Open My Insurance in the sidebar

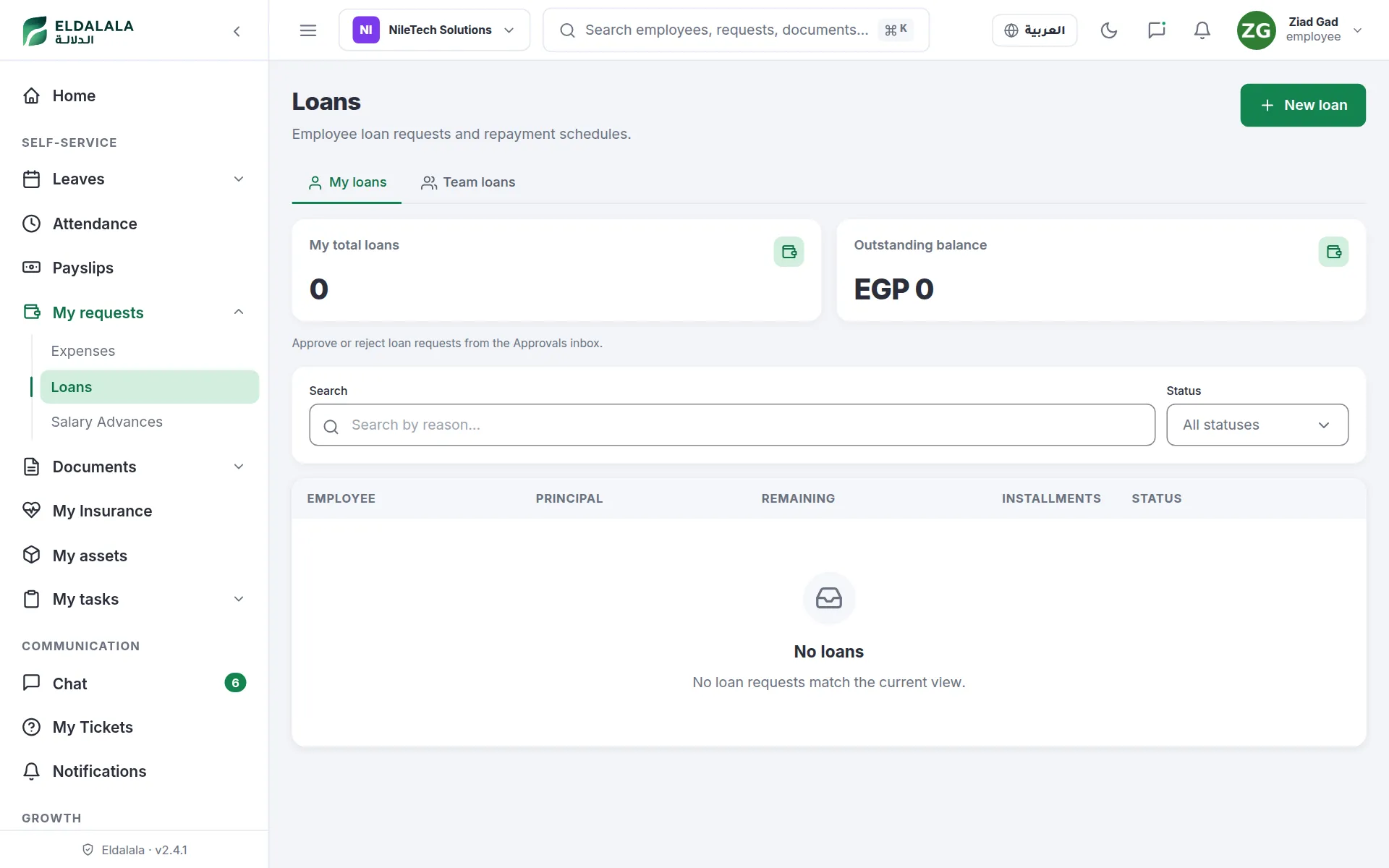coord(135,511)
